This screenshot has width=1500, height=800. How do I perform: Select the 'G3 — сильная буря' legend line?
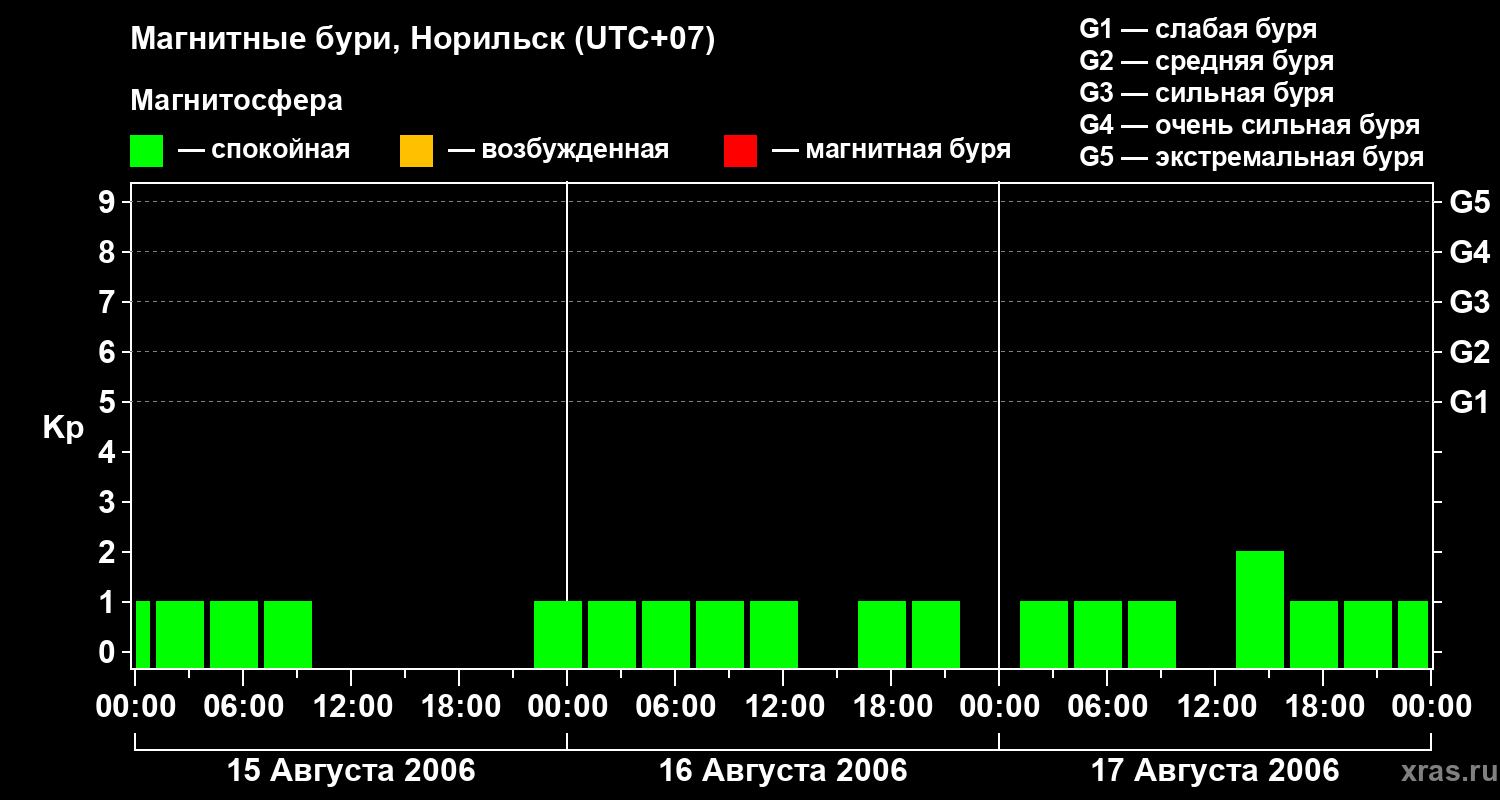(1206, 93)
